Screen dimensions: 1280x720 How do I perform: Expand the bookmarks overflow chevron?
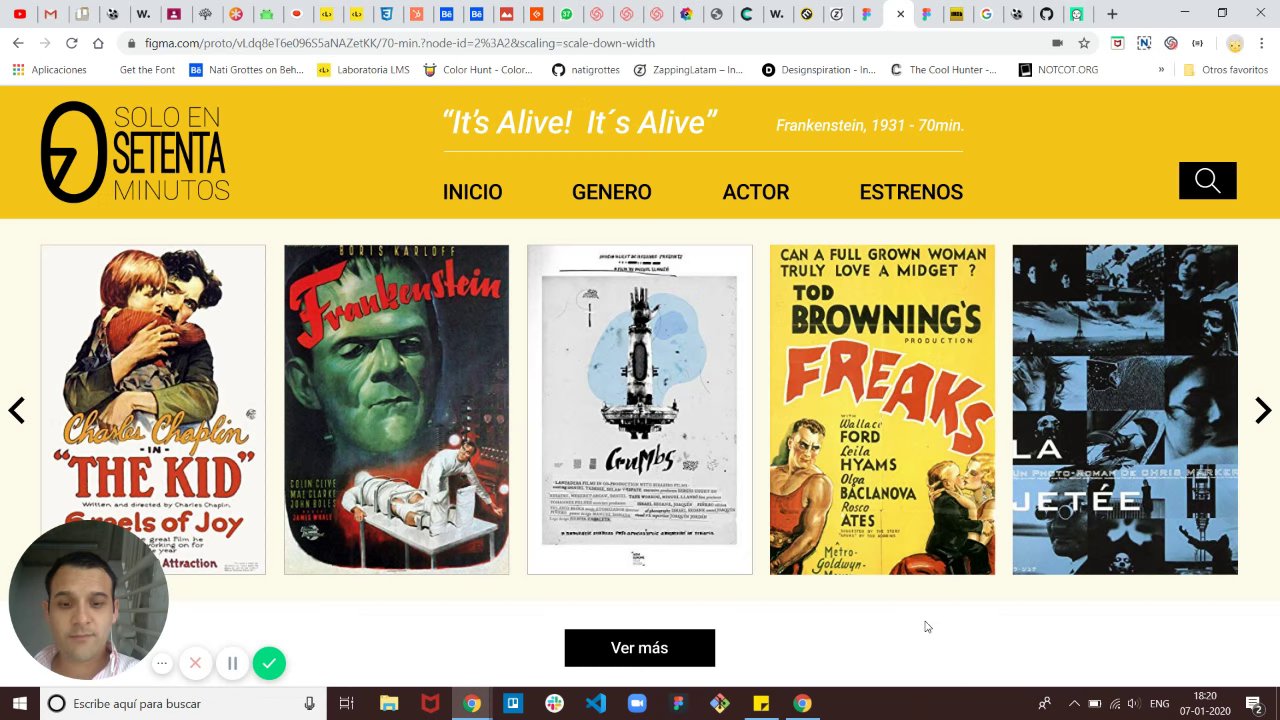tap(1161, 70)
